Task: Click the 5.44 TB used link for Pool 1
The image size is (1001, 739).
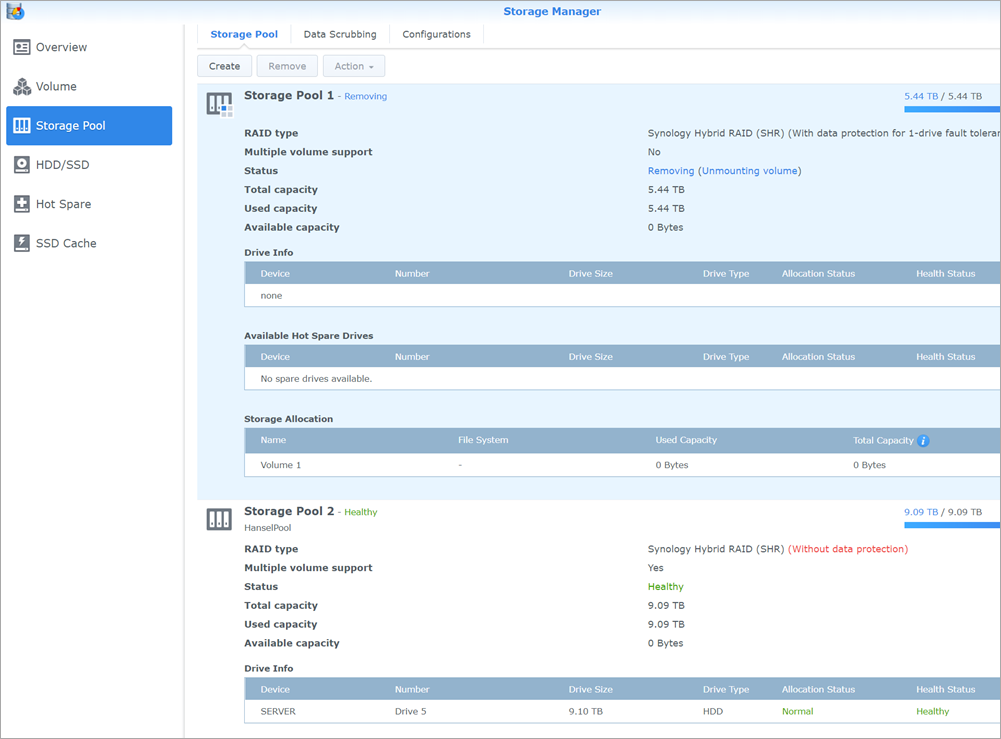Action: [x=921, y=96]
